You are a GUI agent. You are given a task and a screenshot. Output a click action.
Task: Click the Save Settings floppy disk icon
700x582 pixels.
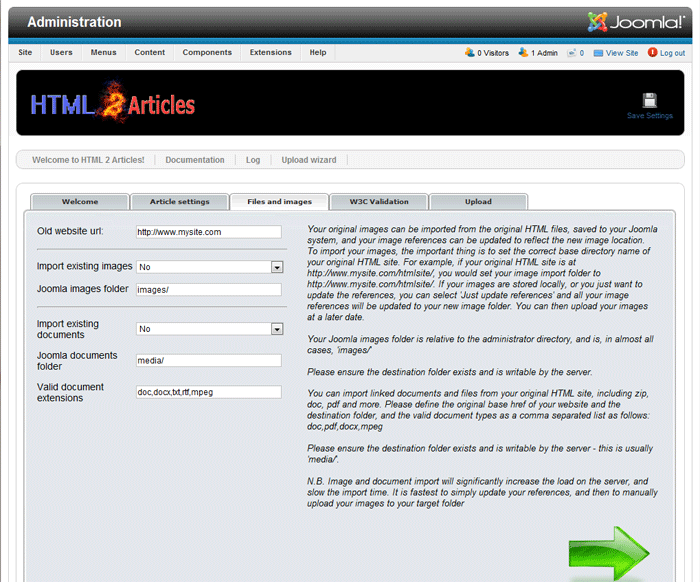[650, 100]
